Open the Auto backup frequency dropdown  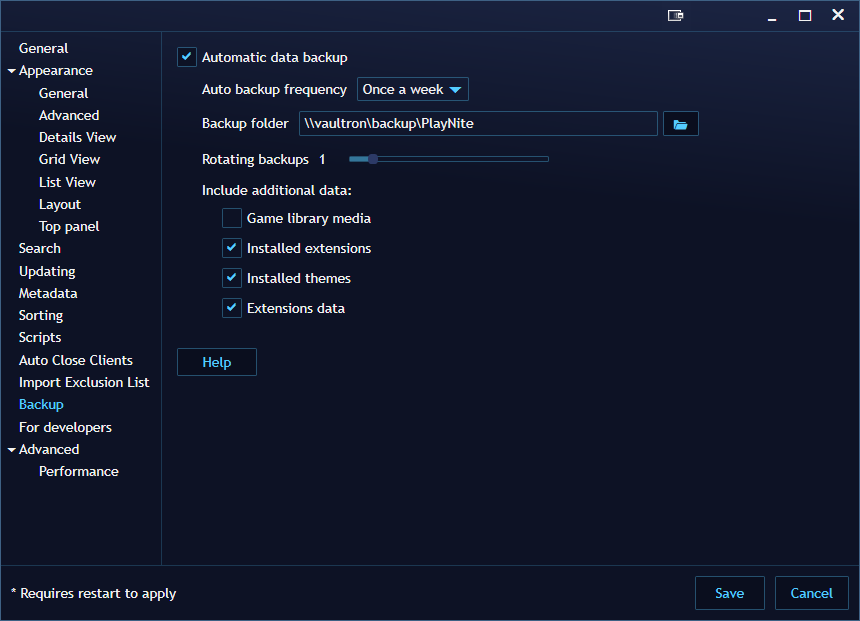pyautogui.click(x=412, y=89)
